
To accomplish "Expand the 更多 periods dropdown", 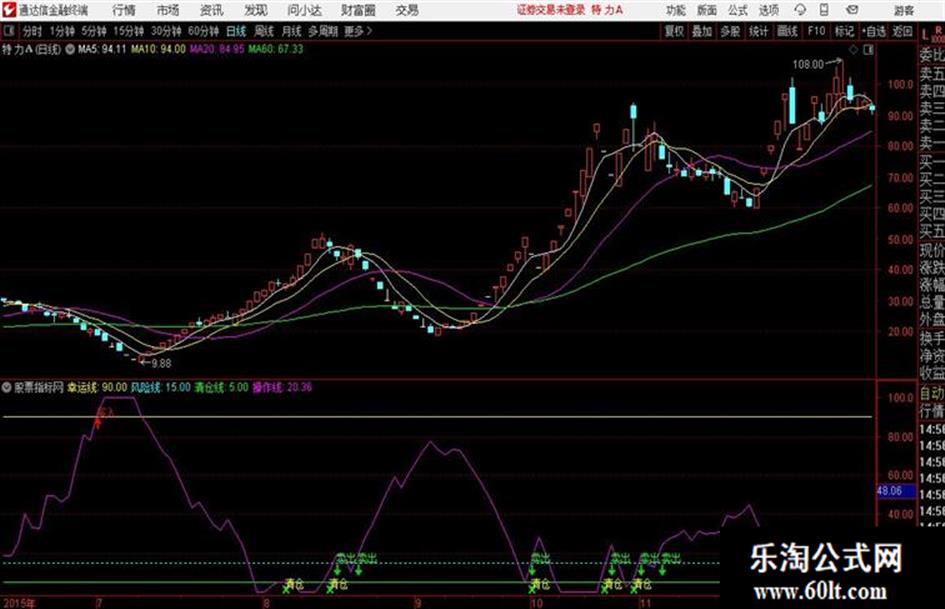I will [359, 31].
